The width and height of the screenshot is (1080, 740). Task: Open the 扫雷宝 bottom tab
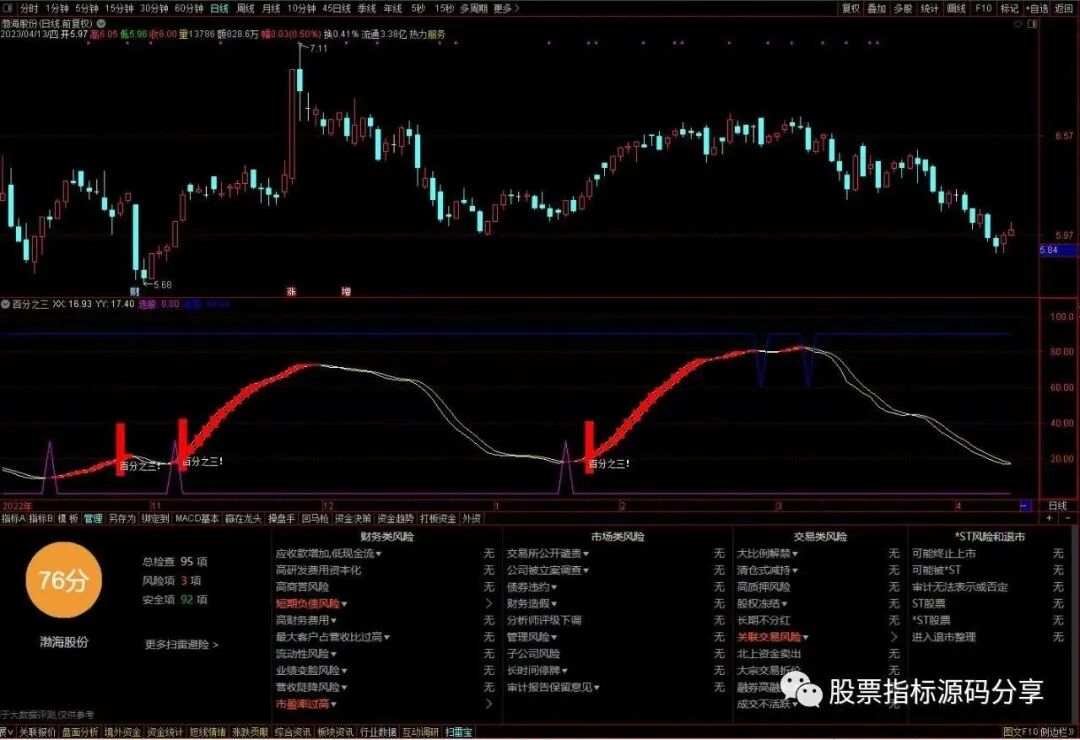(459, 732)
